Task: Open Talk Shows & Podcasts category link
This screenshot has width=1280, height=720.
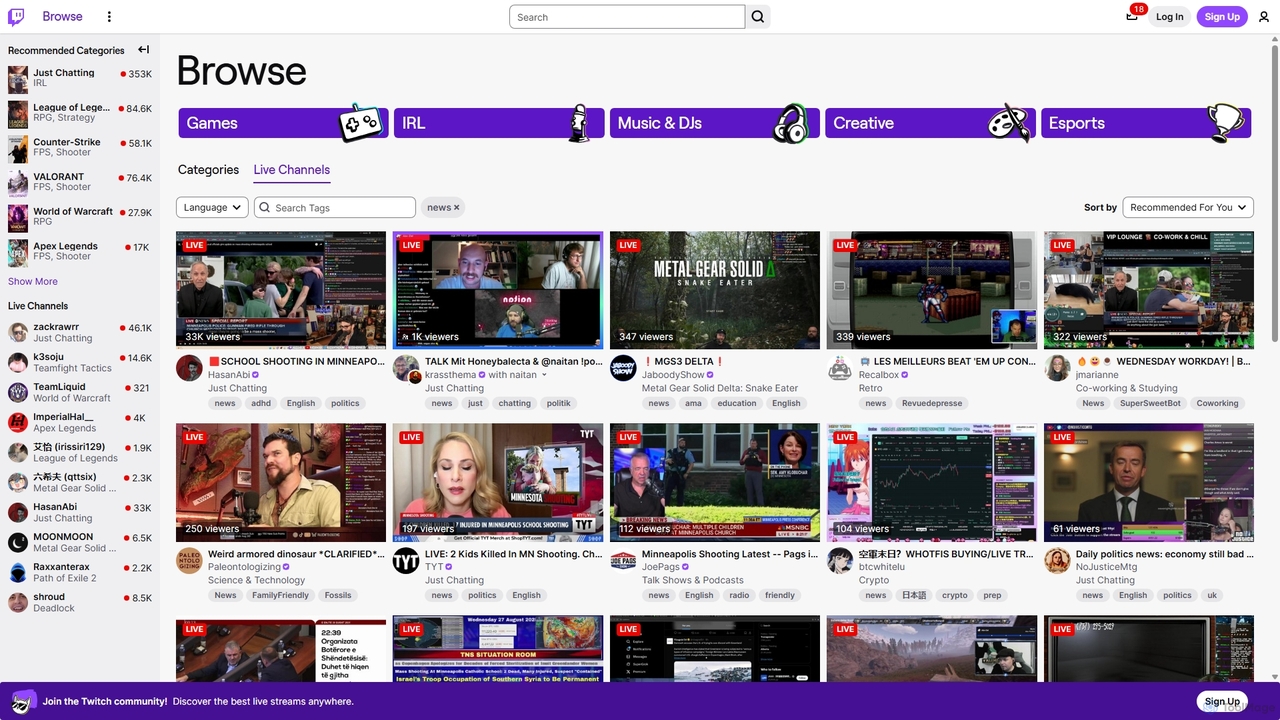Action: click(693, 580)
